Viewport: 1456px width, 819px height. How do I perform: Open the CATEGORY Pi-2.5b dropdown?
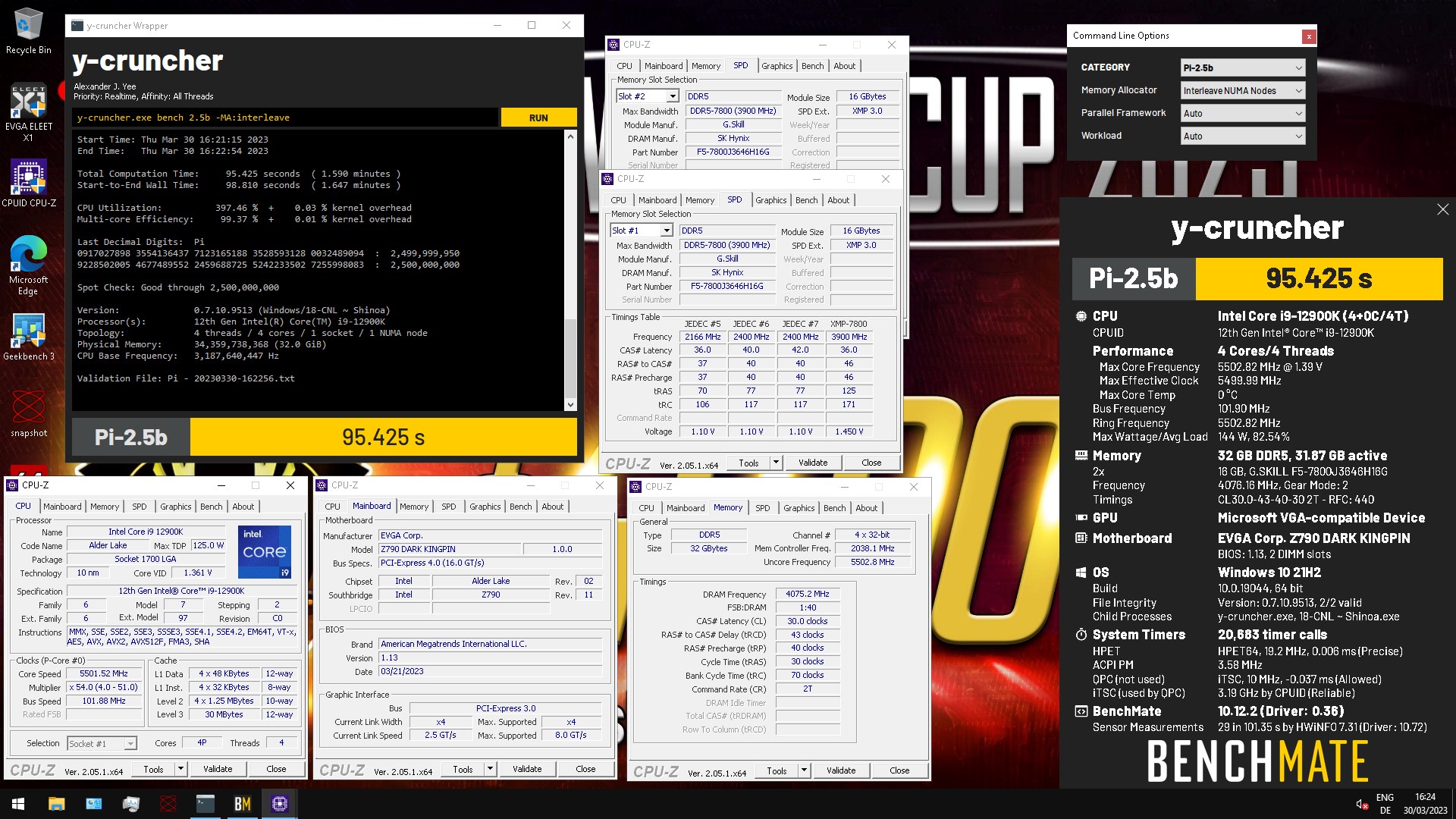pyautogui.click(x=1242, y=67)
